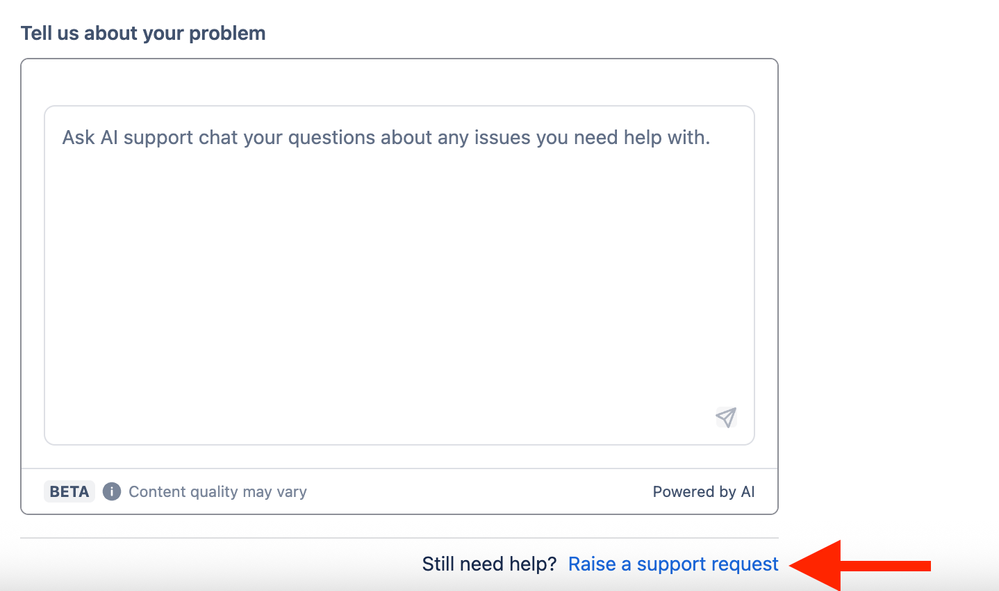
Task: Click the 'Still need help?' text
Action: pyautogui.click(x=489, y=564)
